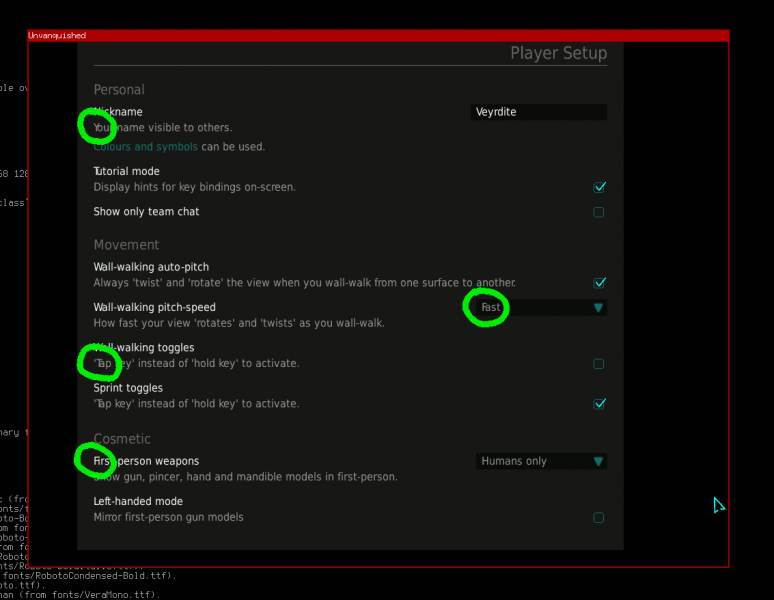
Task: Click the Unvanquished window title bar
Action: (378, 36)
